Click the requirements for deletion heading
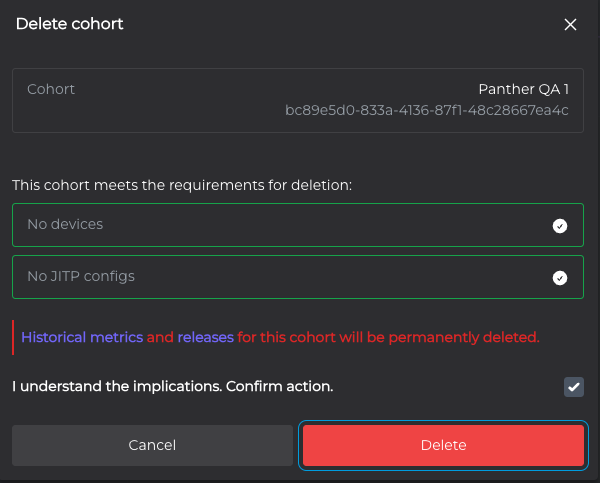 pyautogui.click(x=182, y=185)
